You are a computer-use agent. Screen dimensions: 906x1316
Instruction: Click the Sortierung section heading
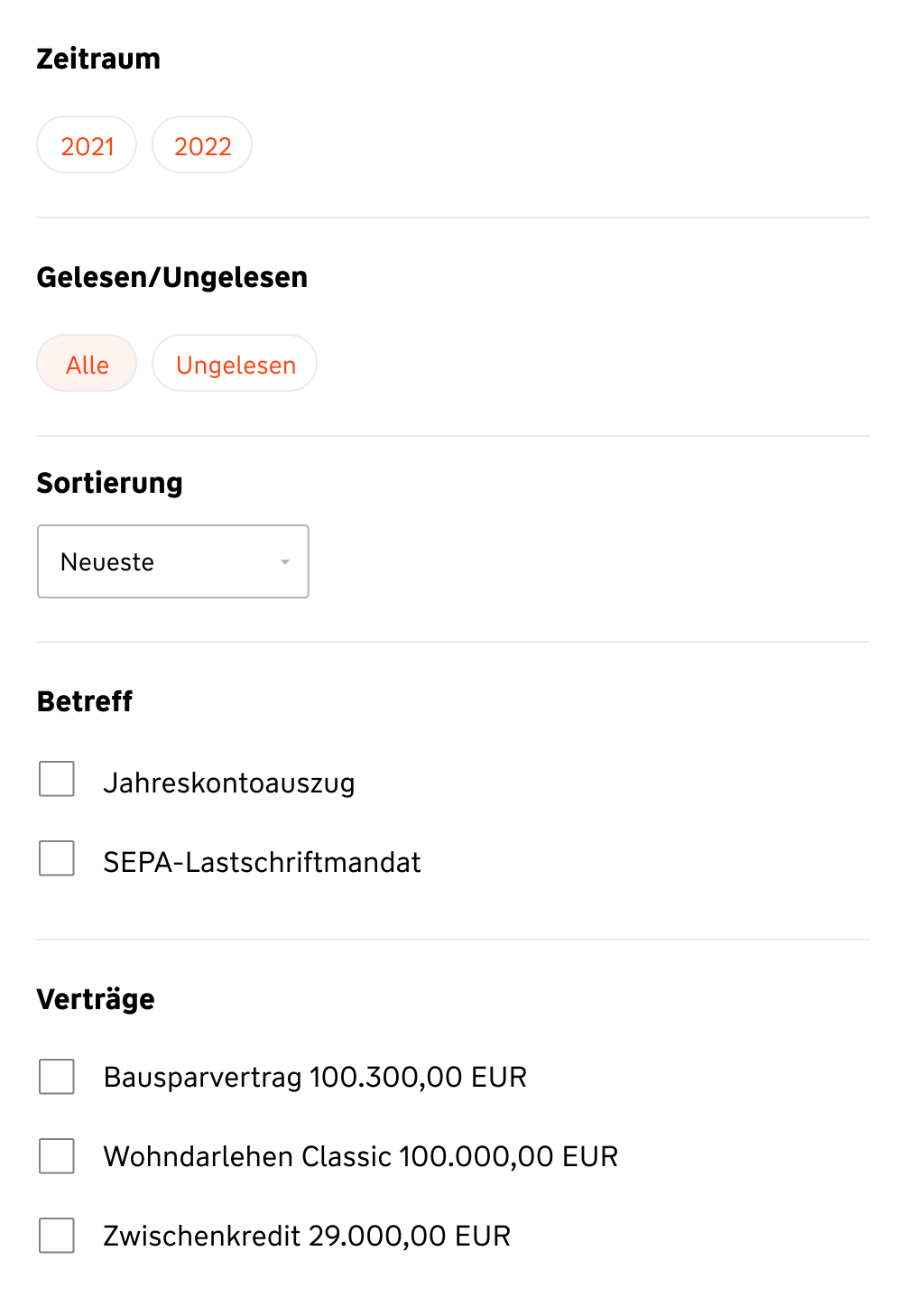click(x=109, y=483)
